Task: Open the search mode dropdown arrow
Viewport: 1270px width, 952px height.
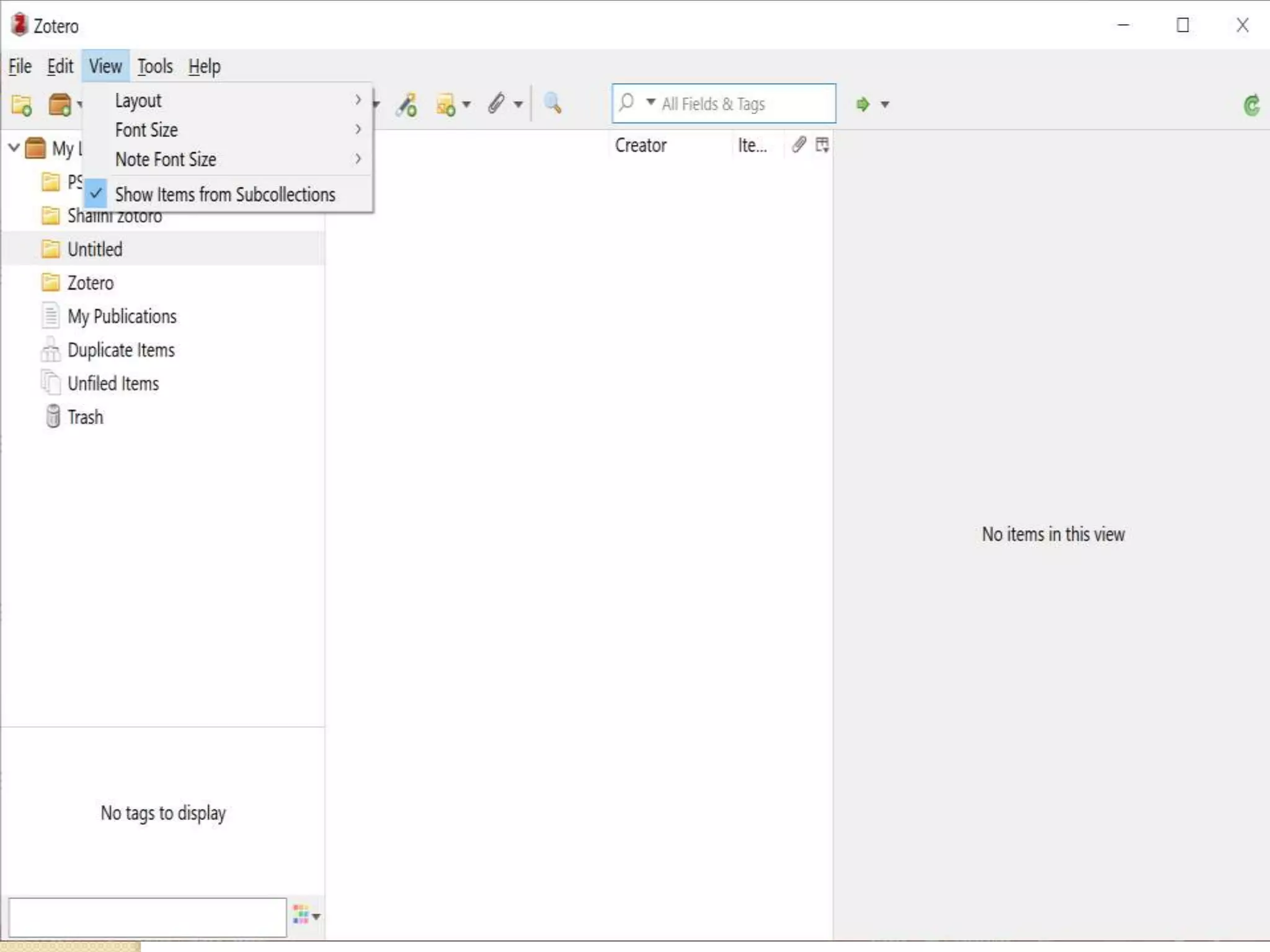Action: 651,102
